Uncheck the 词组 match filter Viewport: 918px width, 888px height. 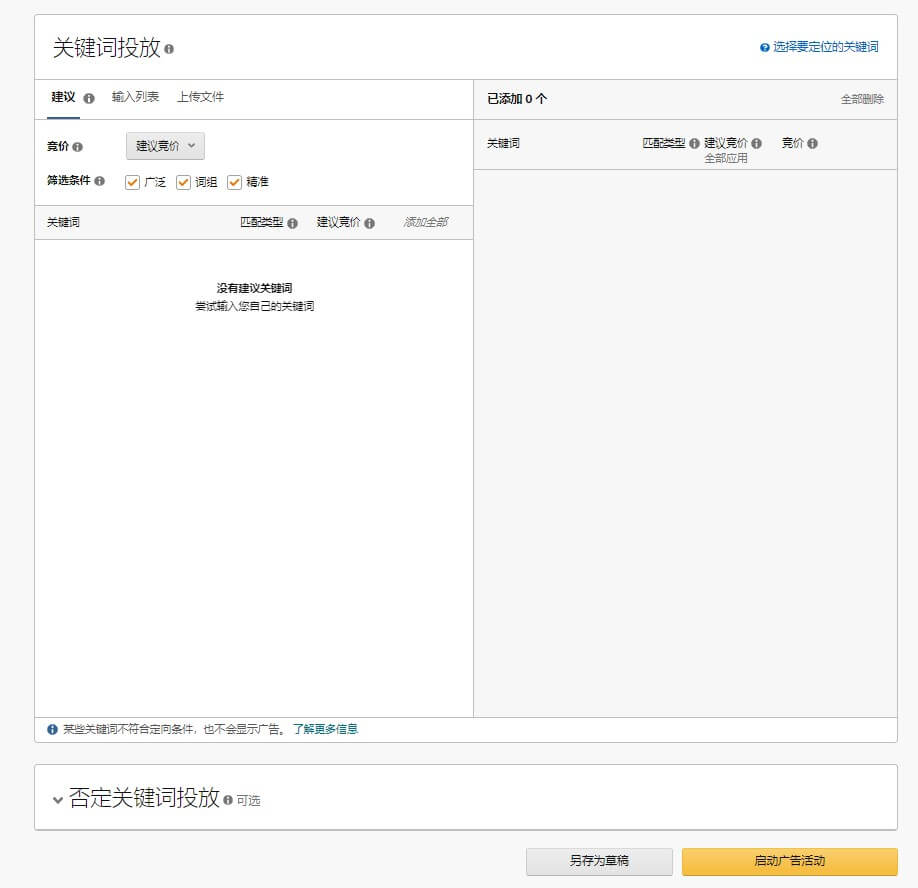point(184,183)
